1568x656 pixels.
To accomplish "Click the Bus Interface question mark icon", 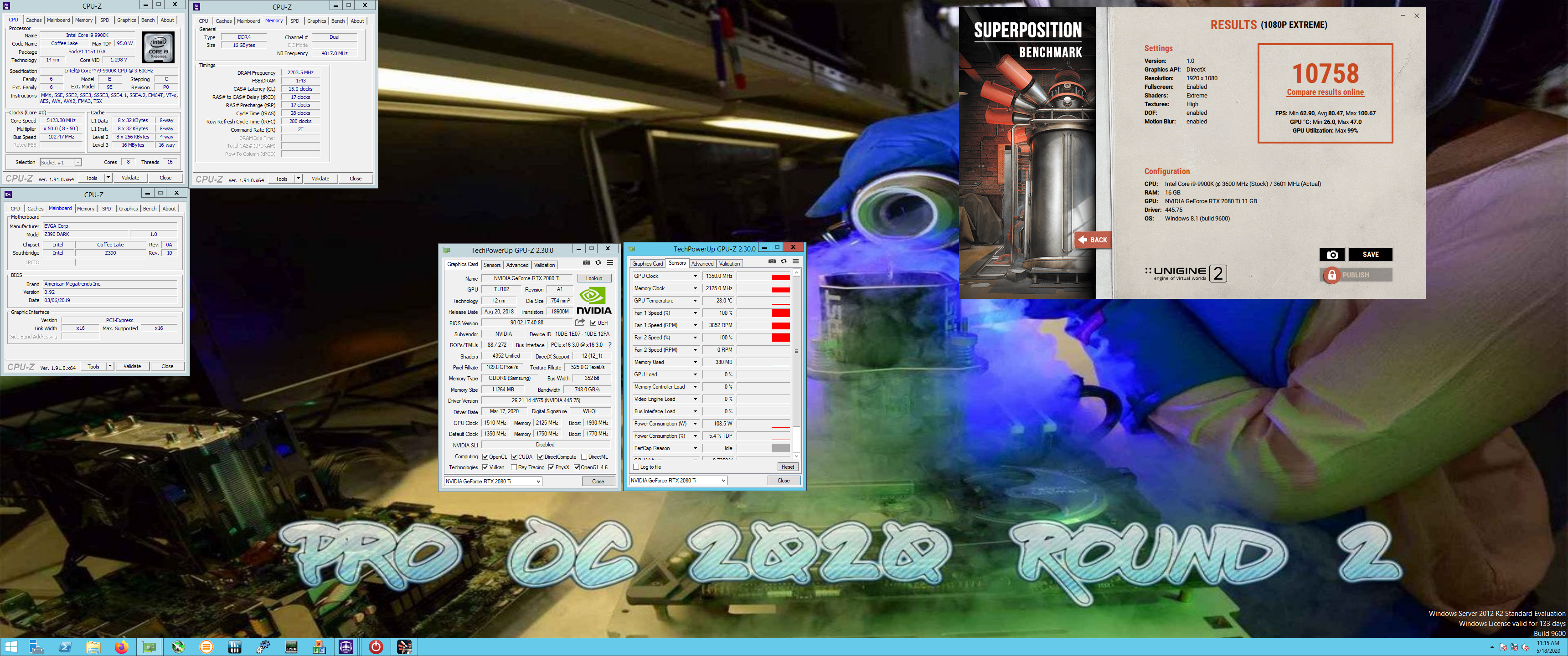I will (610, 345).
